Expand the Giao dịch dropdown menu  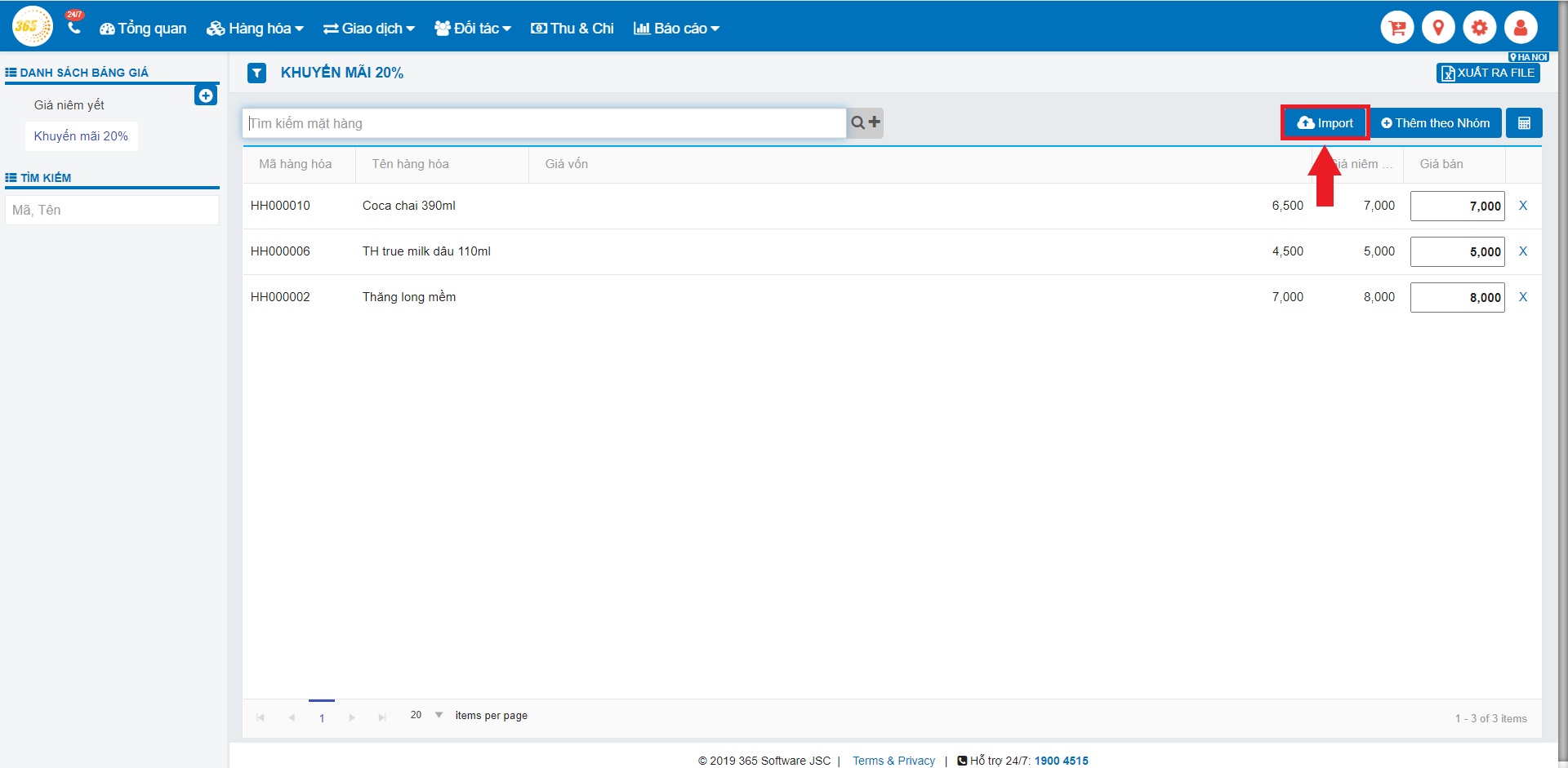point(369,29)
